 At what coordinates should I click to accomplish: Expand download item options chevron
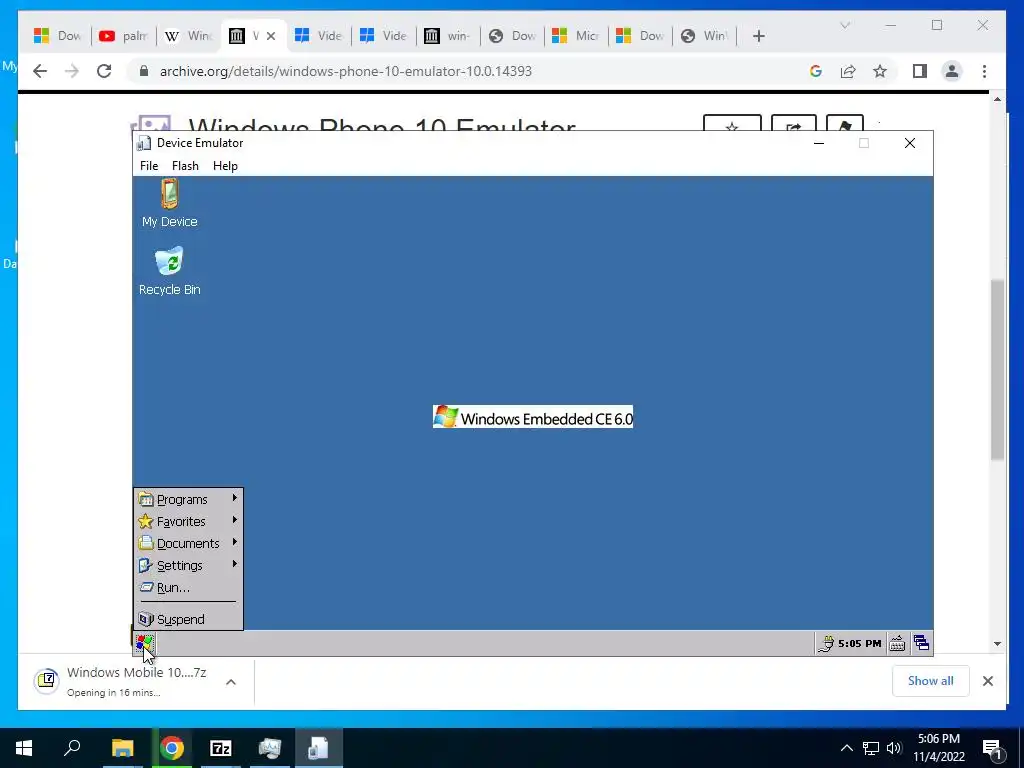pos(231,682)
